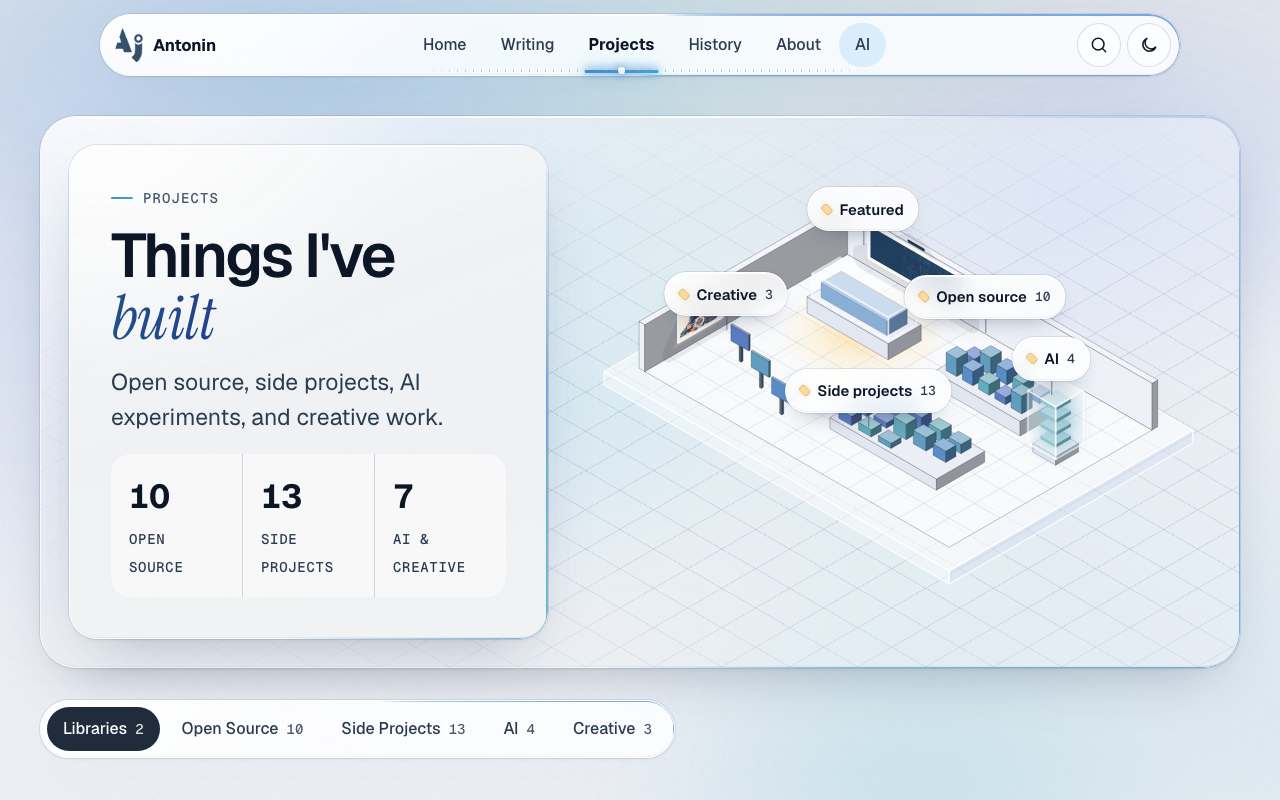
Task: Click the tag icon on Side projects label
Action: pos(805,391)
